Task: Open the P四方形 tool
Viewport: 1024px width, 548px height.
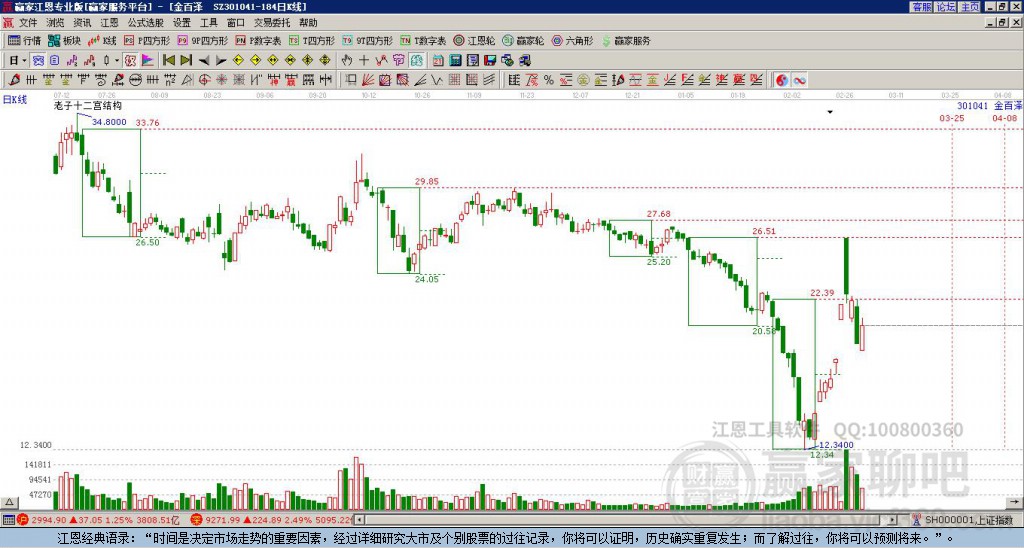Action: pyautogui.click(x=147, y=40)
